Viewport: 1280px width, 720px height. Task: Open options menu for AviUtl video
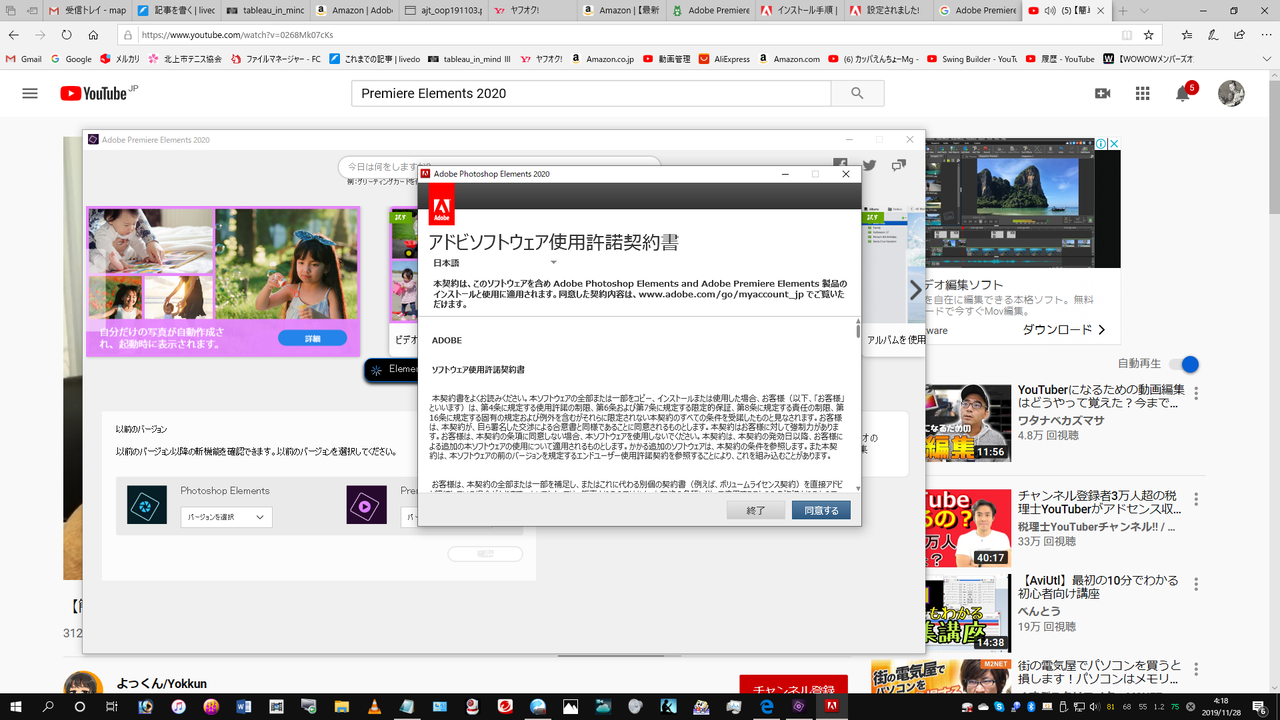pos(1196,582)
